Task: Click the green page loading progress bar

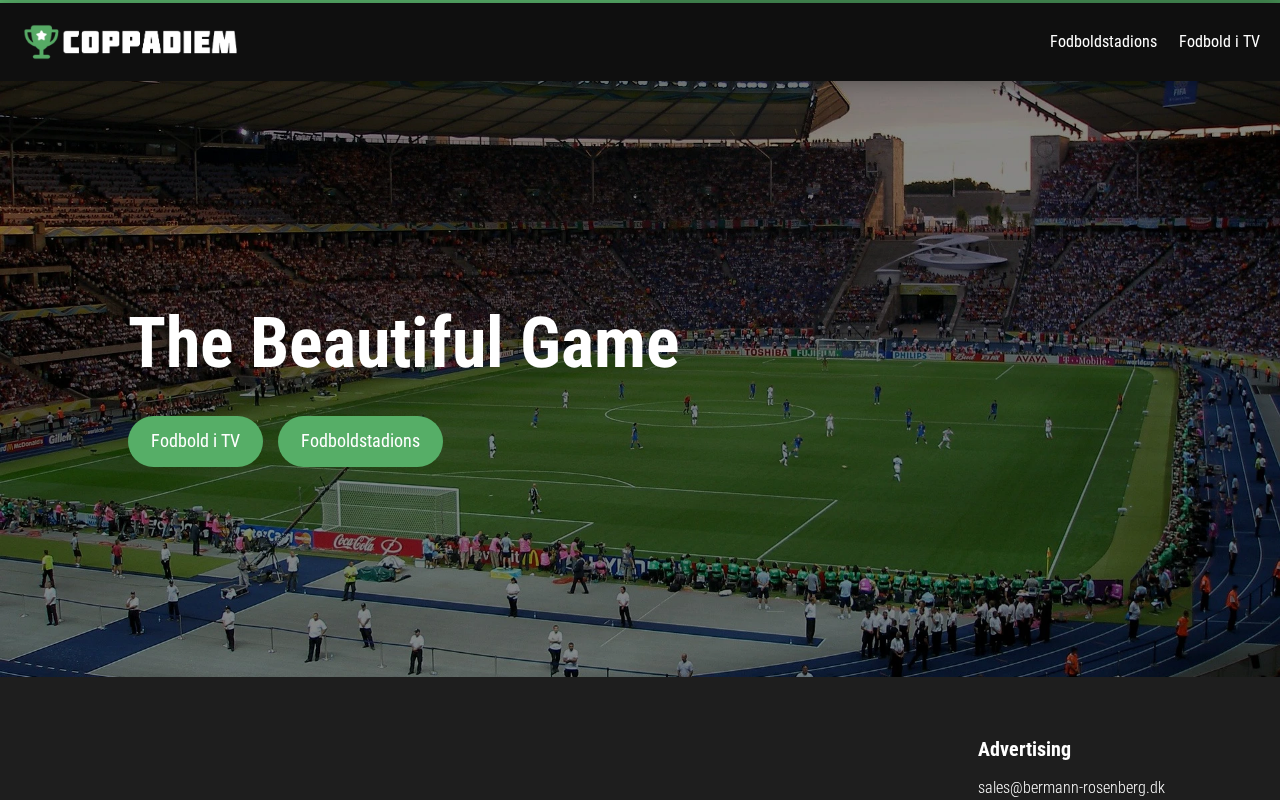Action: 320,1
